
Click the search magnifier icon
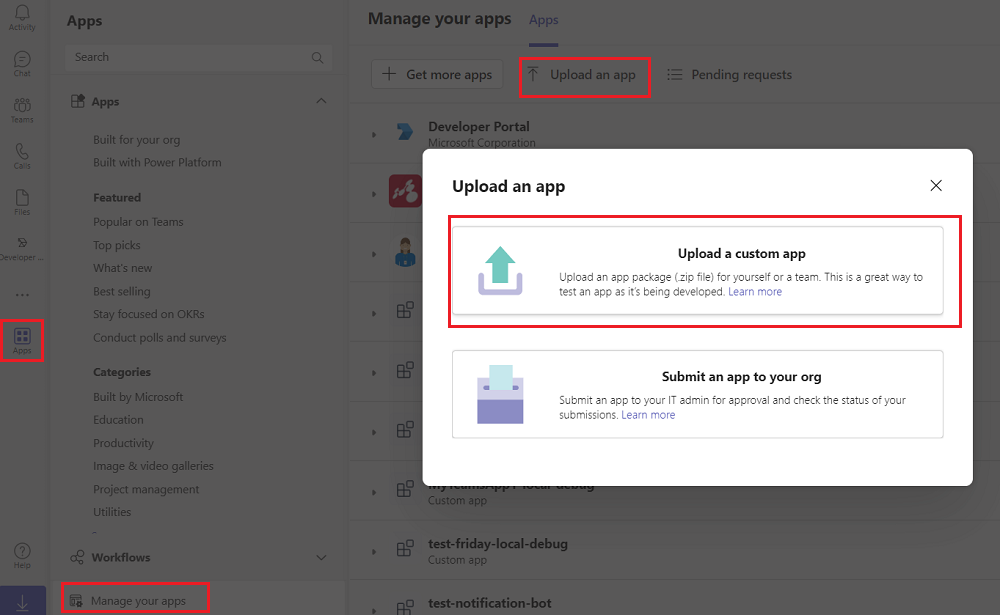pyautogui.click(x=317, y=57)
